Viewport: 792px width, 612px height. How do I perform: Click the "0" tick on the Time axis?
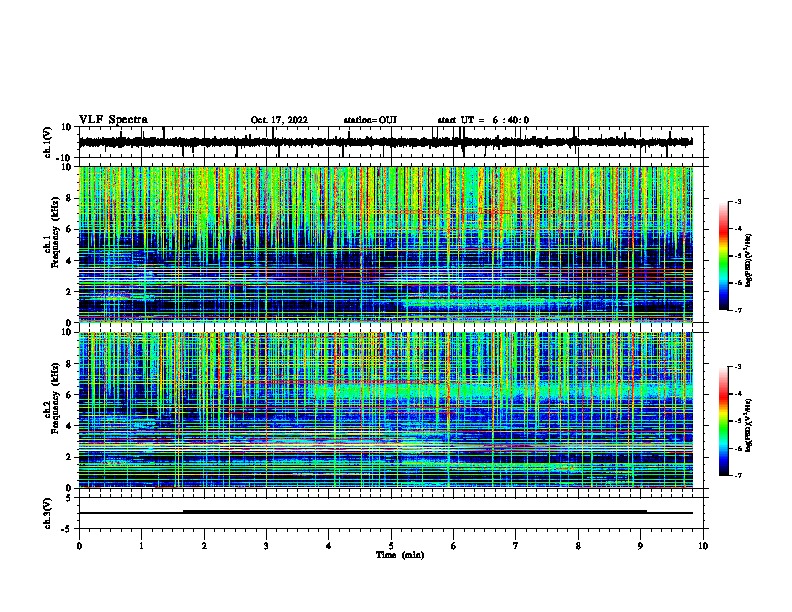click(x=79, y=546)
